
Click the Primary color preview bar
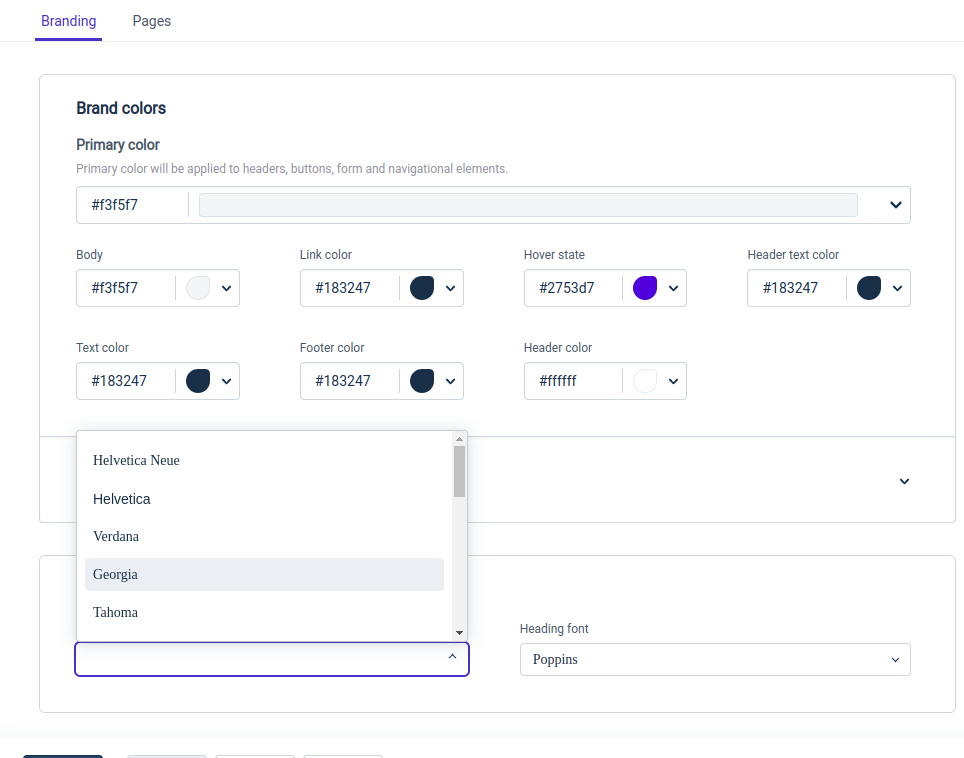click(x=528, y=205)
